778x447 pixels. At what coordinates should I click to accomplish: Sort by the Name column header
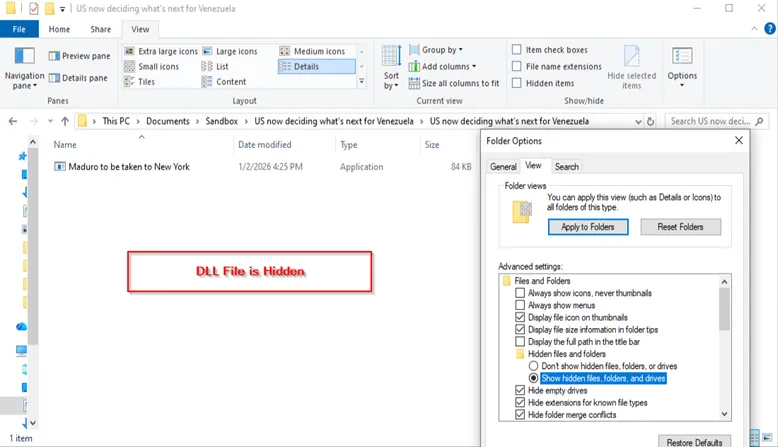65,145
